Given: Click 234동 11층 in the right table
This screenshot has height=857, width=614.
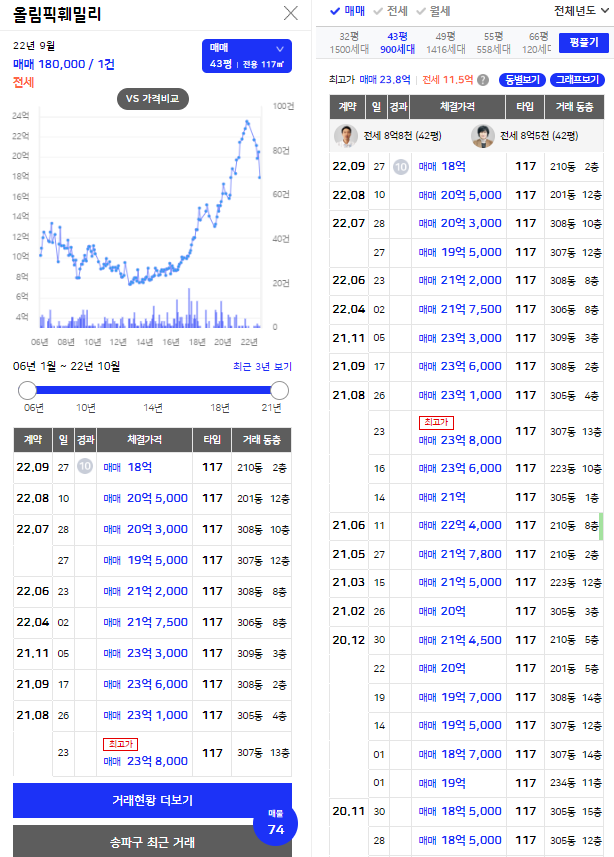Looking at the screenshot, I should (x=576, y=783).
